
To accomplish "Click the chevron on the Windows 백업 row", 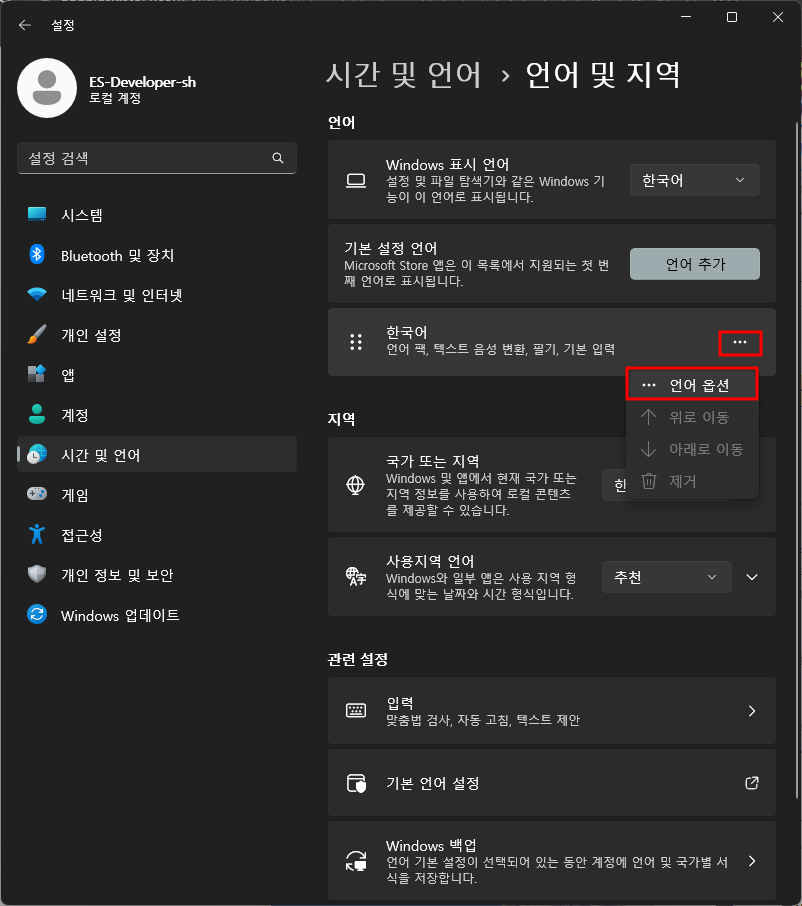I will pyautogui.click(x=752, y=861).
